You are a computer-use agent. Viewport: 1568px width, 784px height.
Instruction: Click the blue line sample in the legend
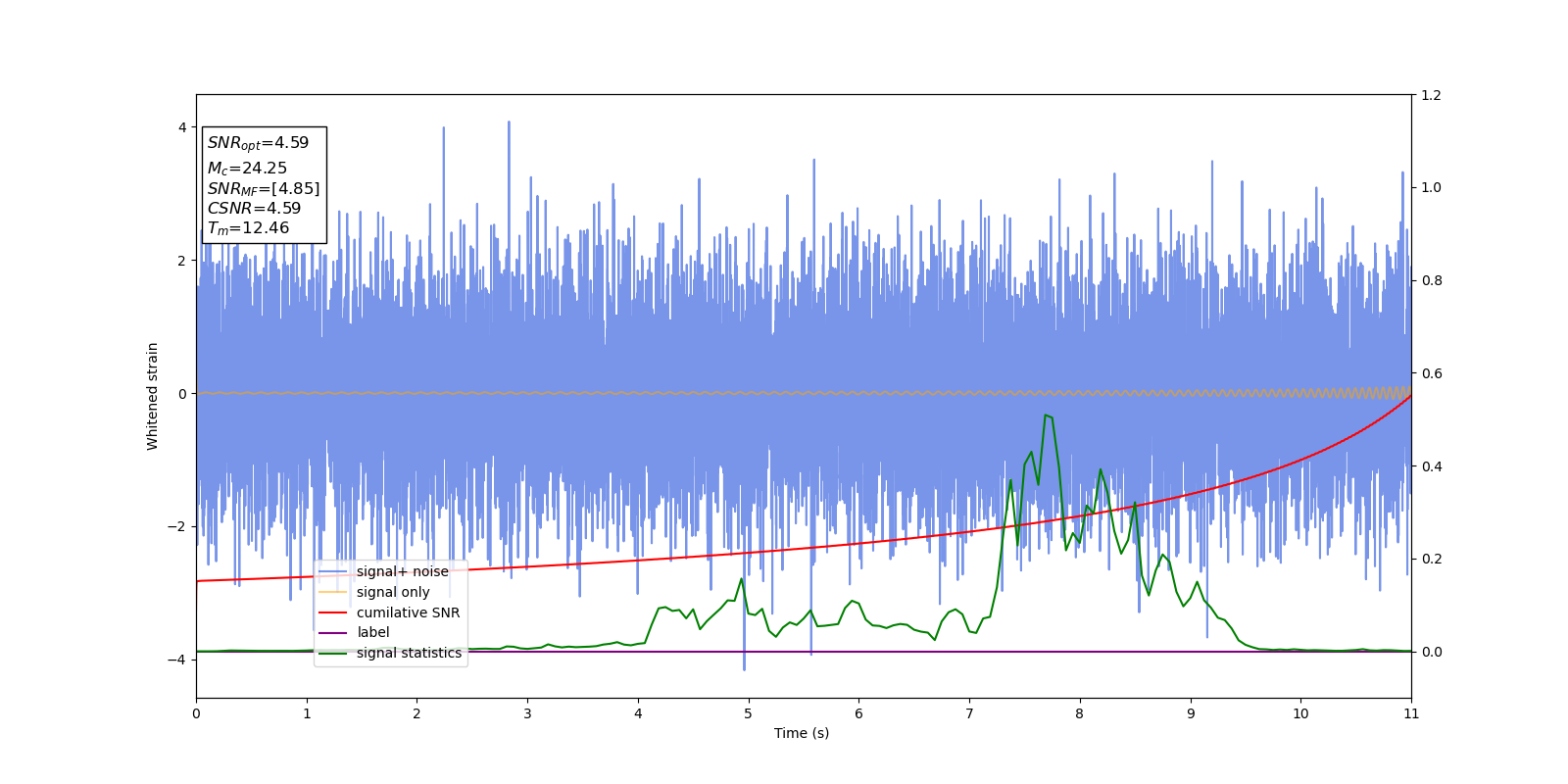[x=333, y=571]
